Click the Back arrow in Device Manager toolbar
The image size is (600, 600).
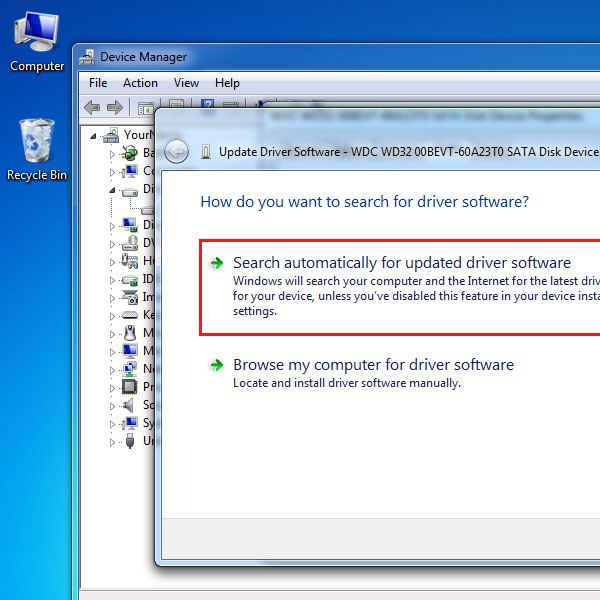[92, 108]
